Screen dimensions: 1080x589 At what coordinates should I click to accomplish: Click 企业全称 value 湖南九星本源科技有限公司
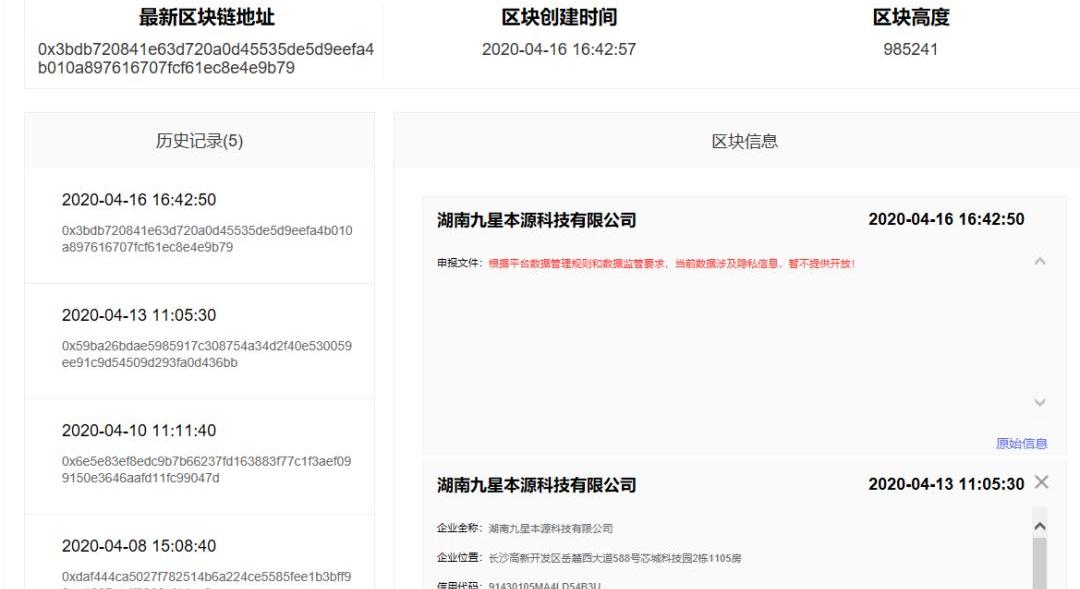[x=550, y=528]
